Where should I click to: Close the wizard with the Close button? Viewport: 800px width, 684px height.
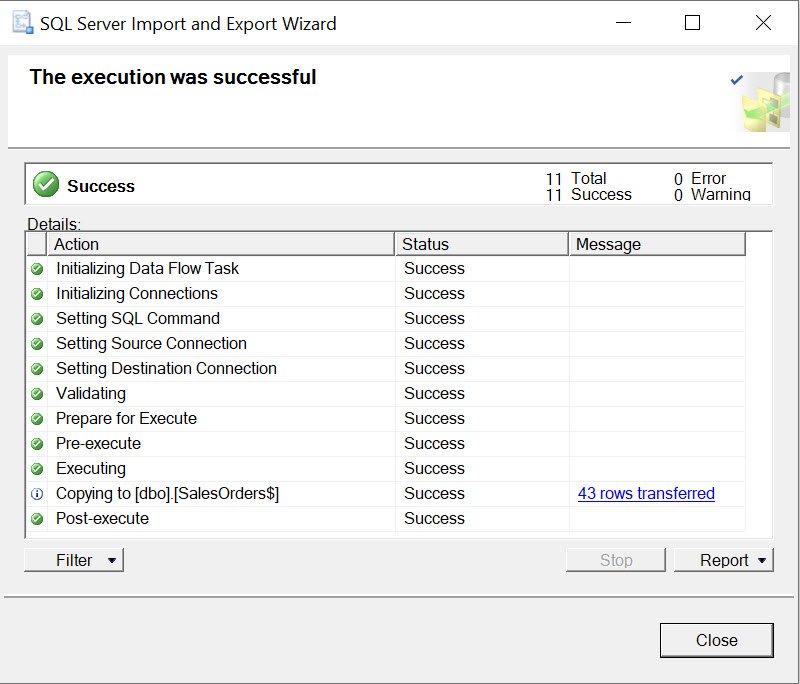[x=716, y=640]
